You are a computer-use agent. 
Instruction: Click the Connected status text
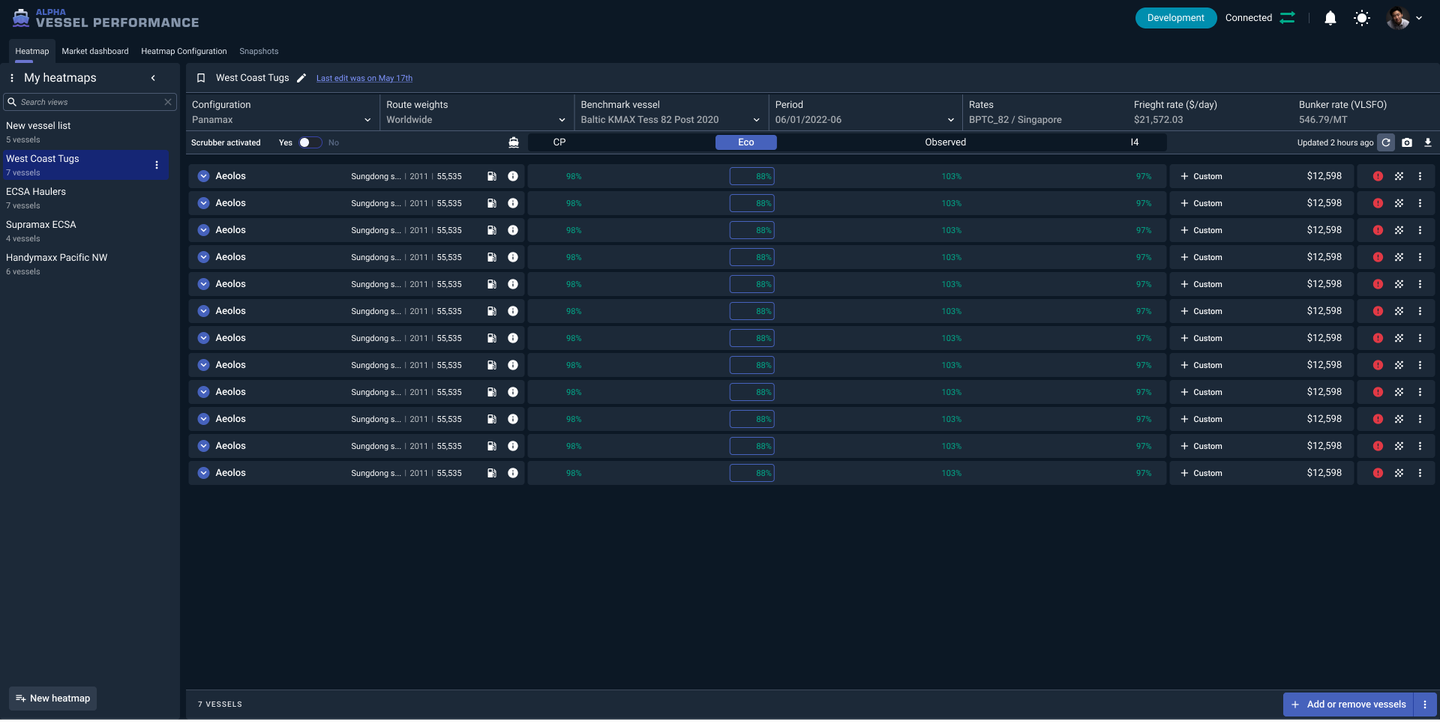[x=1249, y=18]
